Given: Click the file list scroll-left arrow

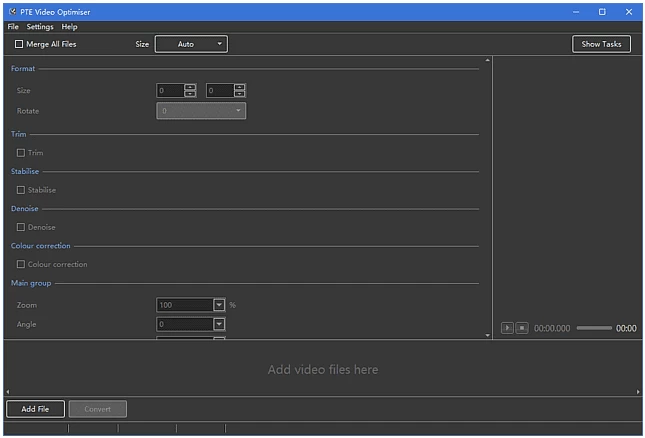Looking at the screenshot, I should pyautogui.click(x=6, y=391).
